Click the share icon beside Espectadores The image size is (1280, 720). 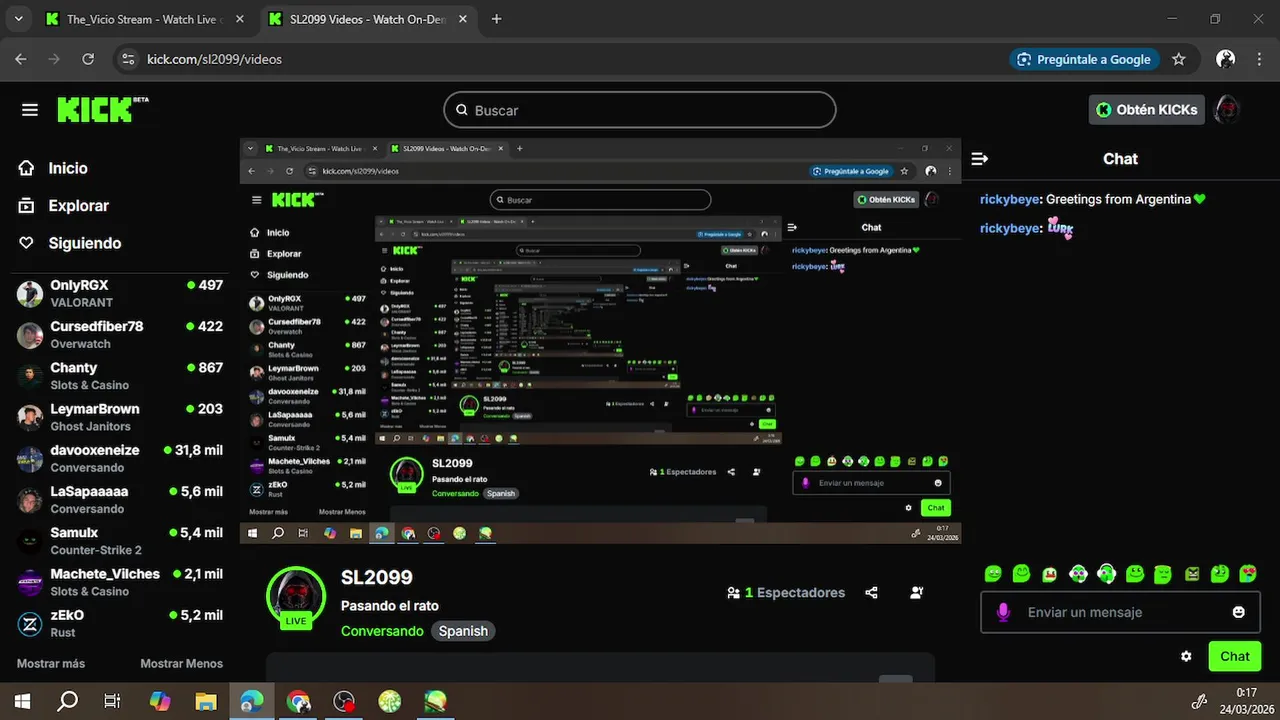tap(871, 592)
